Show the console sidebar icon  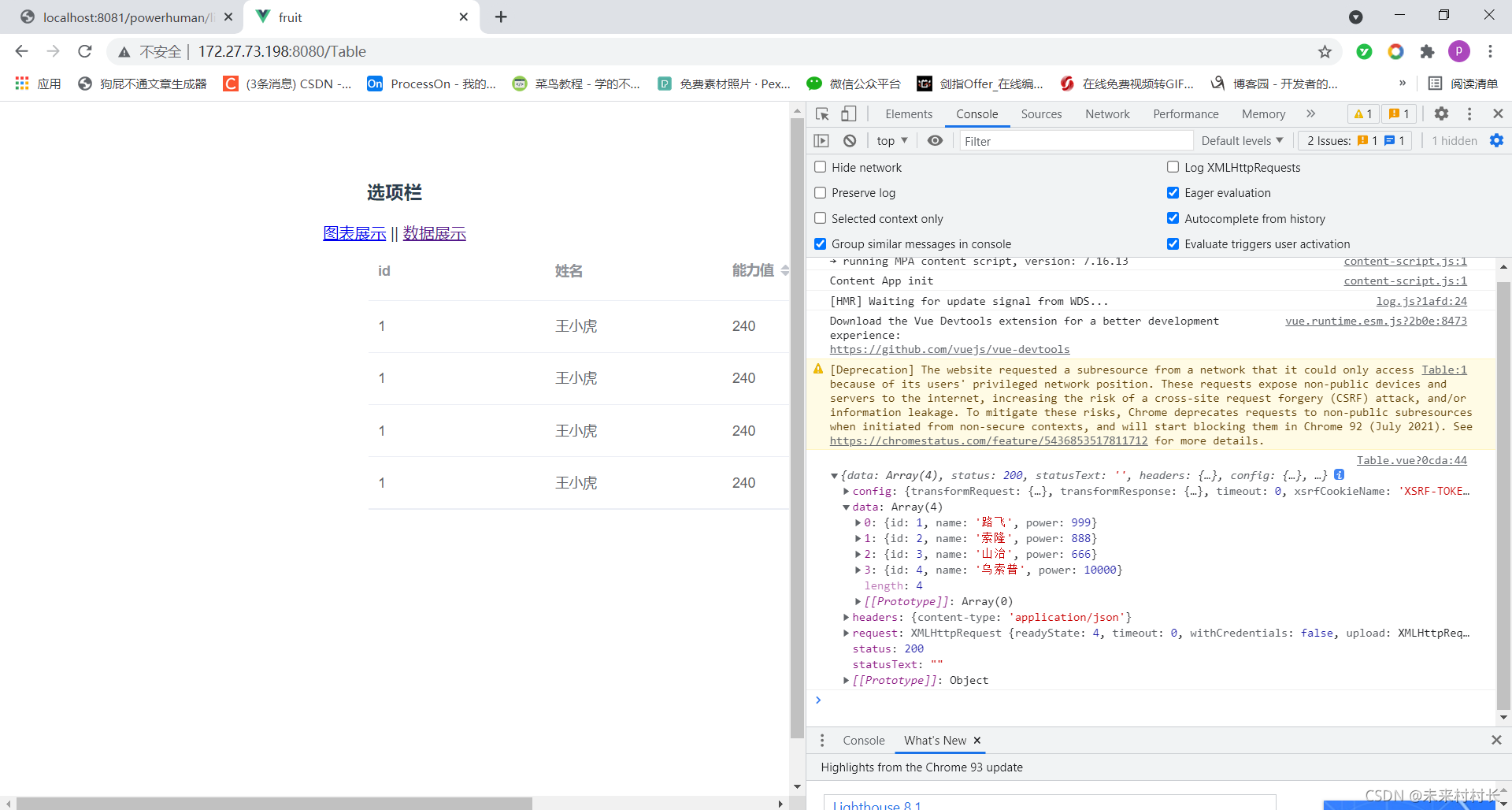coord(821,141)
